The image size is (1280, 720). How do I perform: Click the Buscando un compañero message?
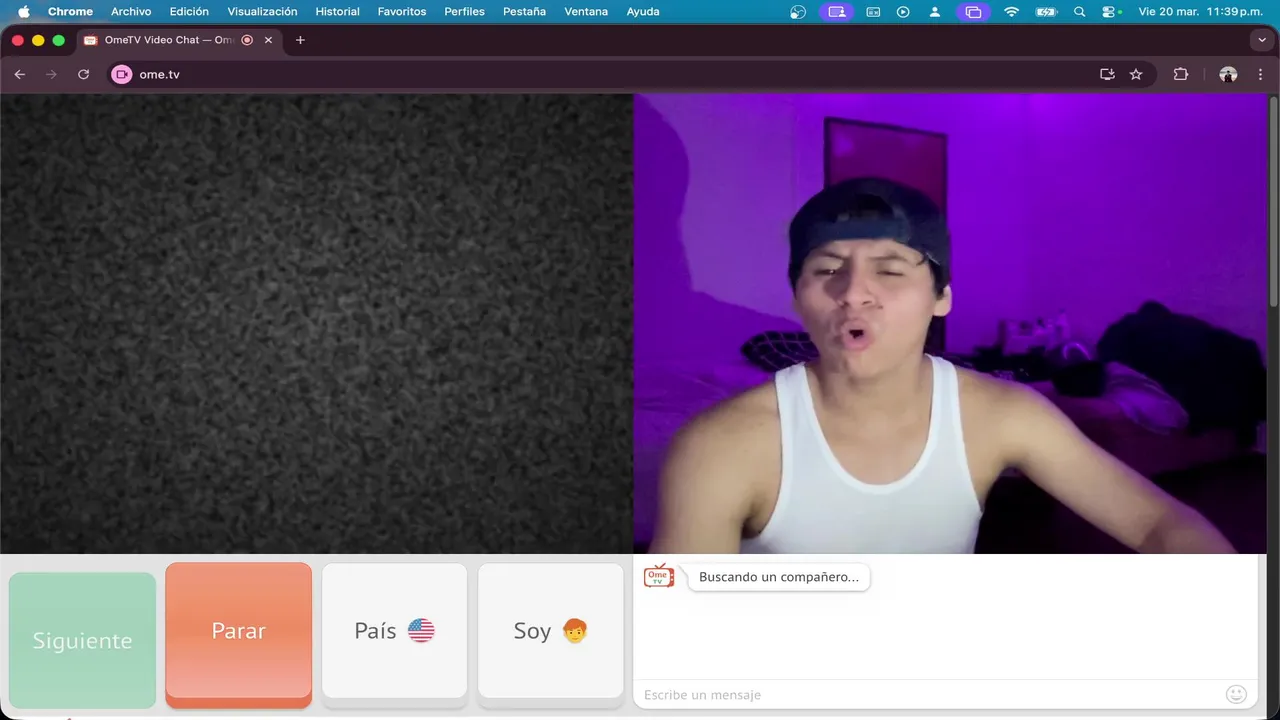pyautogui.click(x=779, y=577)
